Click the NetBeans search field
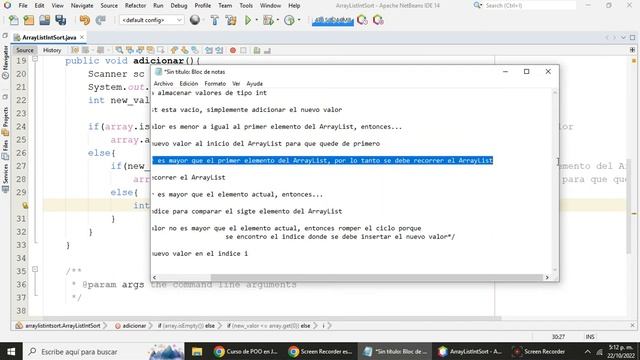 529,5
